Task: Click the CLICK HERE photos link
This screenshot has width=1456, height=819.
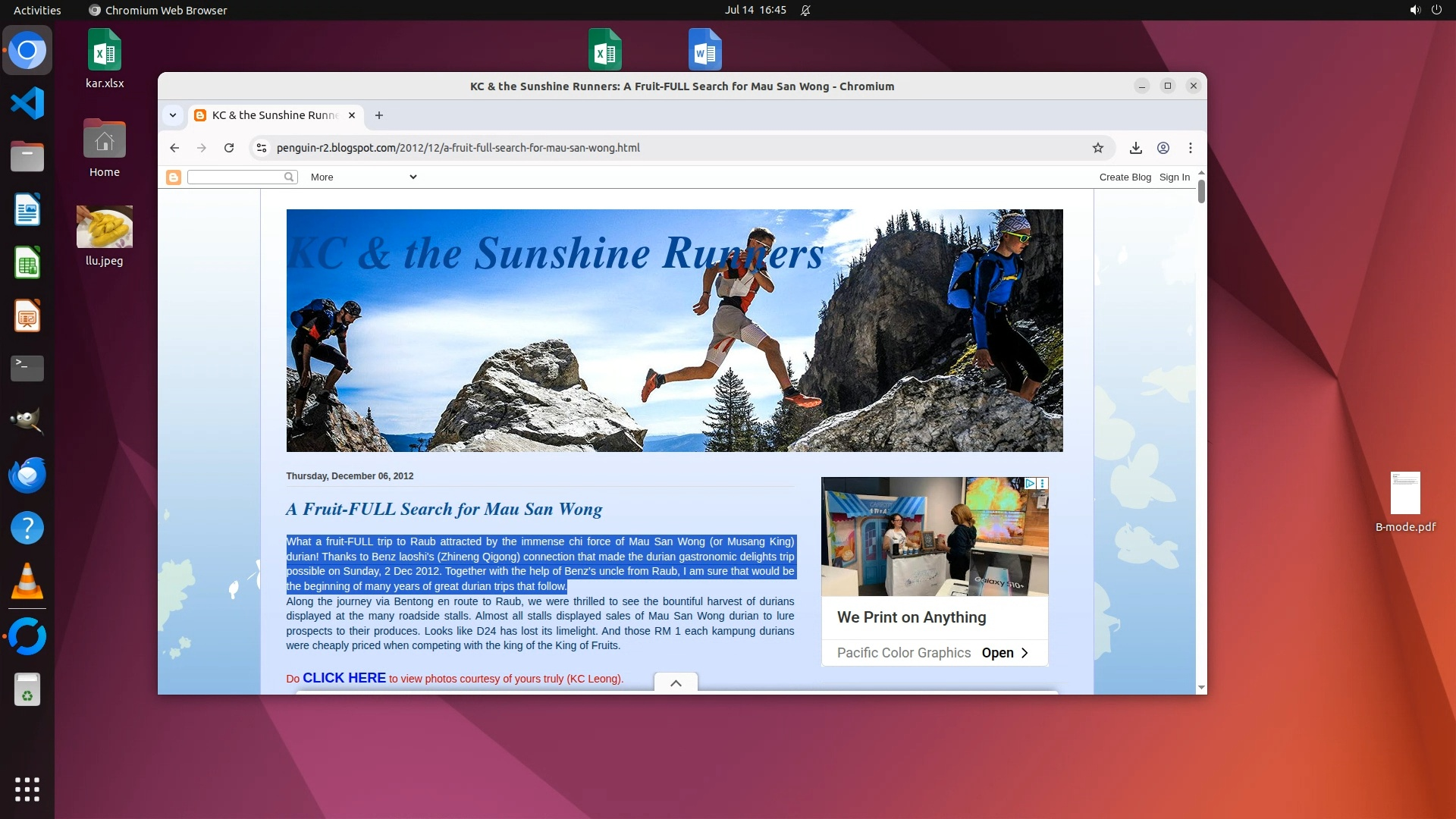Action: pos(344,678)
